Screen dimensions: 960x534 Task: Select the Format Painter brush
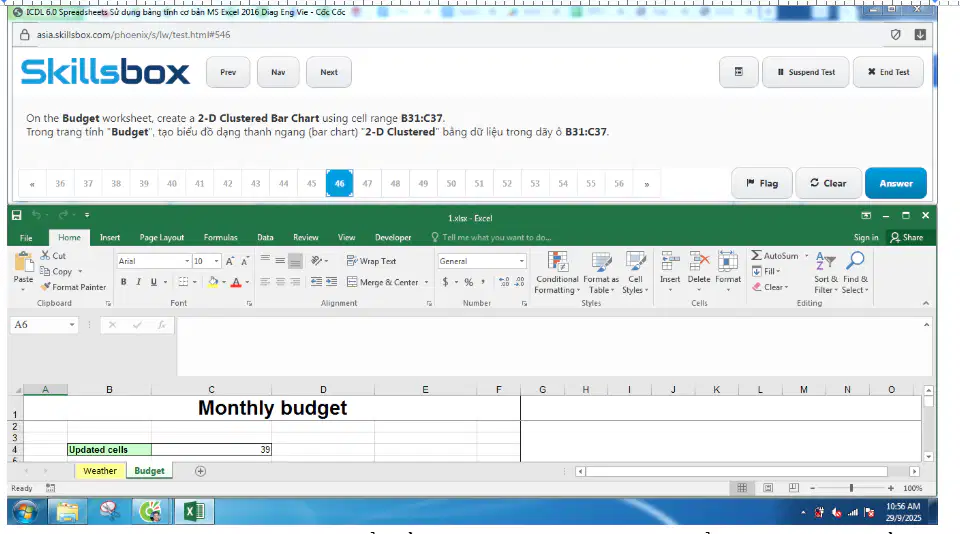click(x=45, y=287)
